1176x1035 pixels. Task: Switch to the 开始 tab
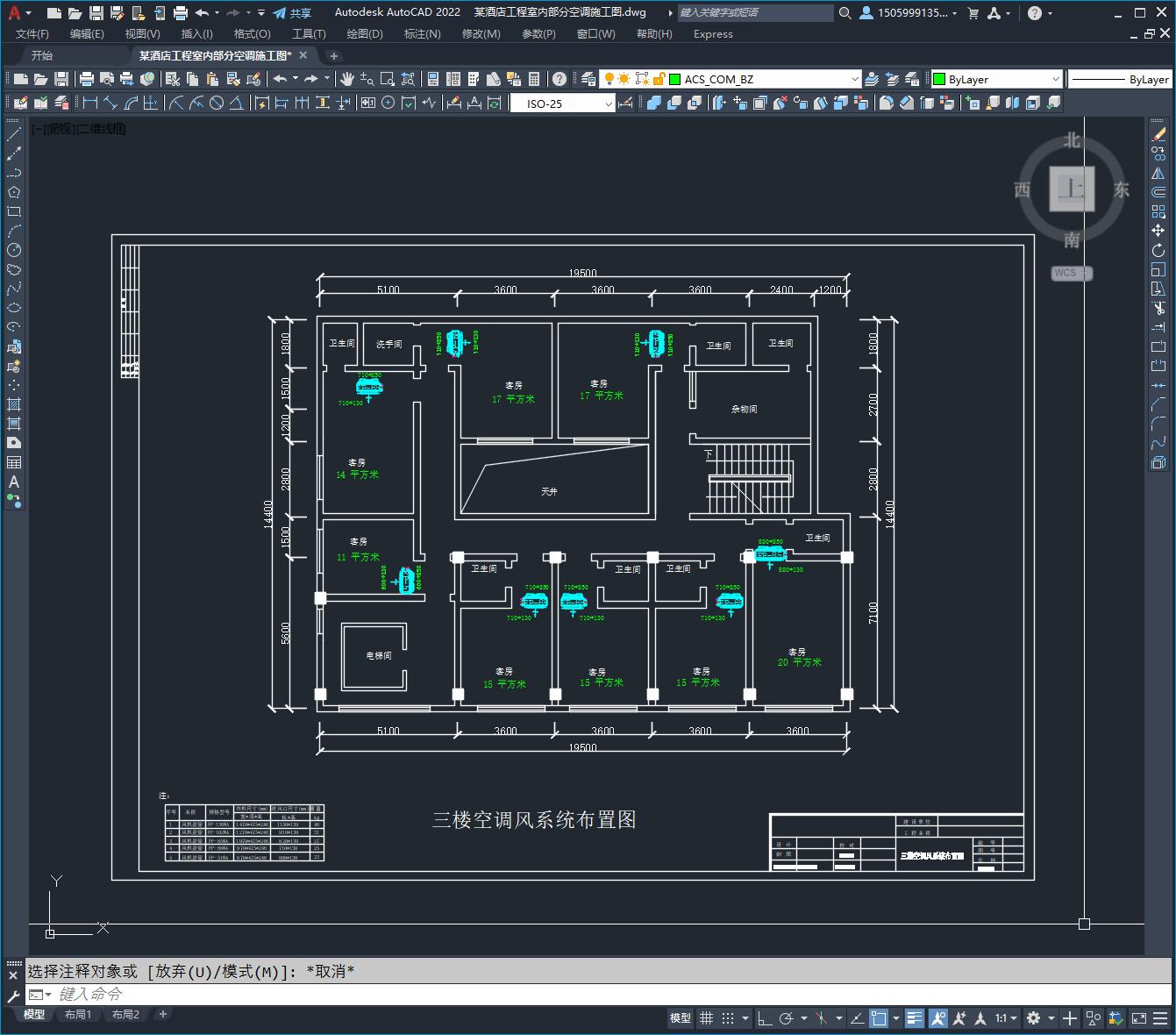pos(42,55)
